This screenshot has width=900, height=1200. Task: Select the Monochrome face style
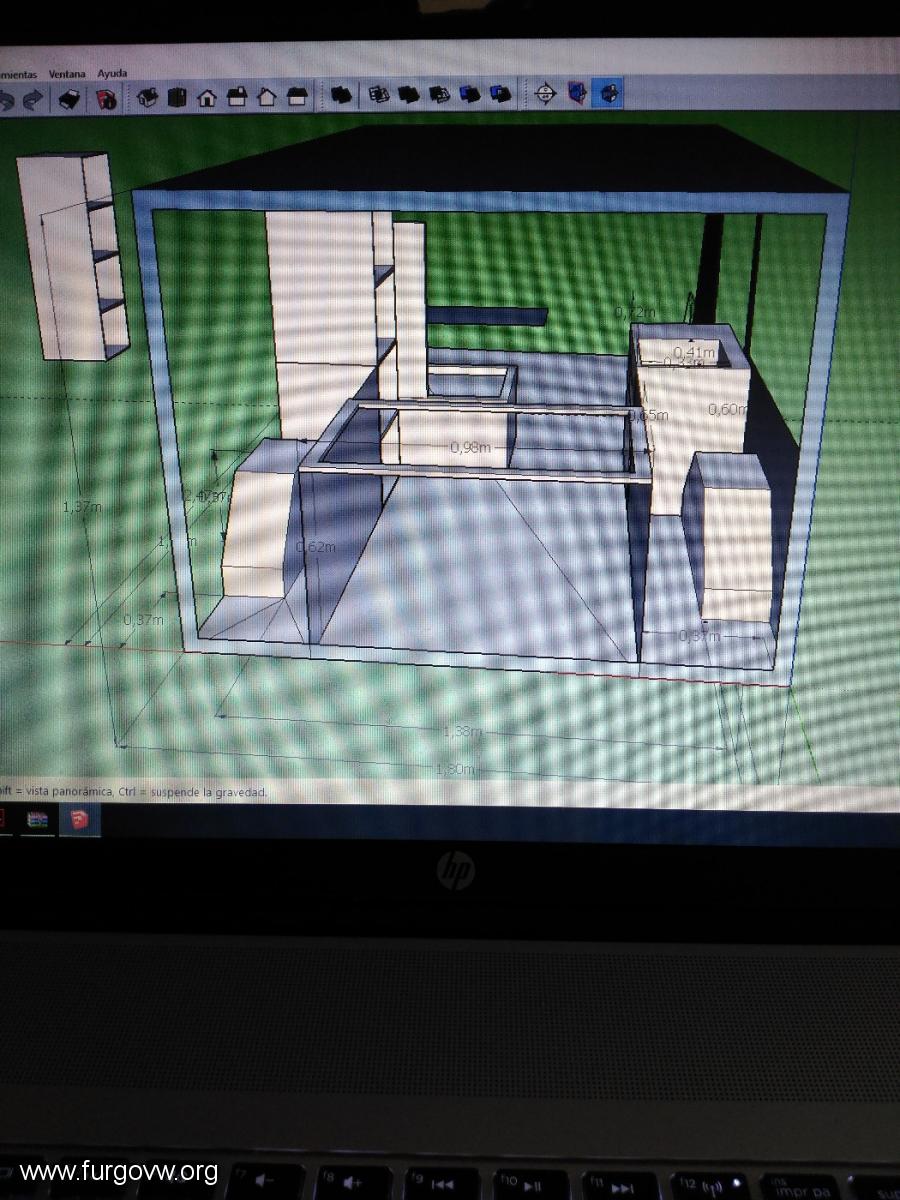tap(501, 95)
